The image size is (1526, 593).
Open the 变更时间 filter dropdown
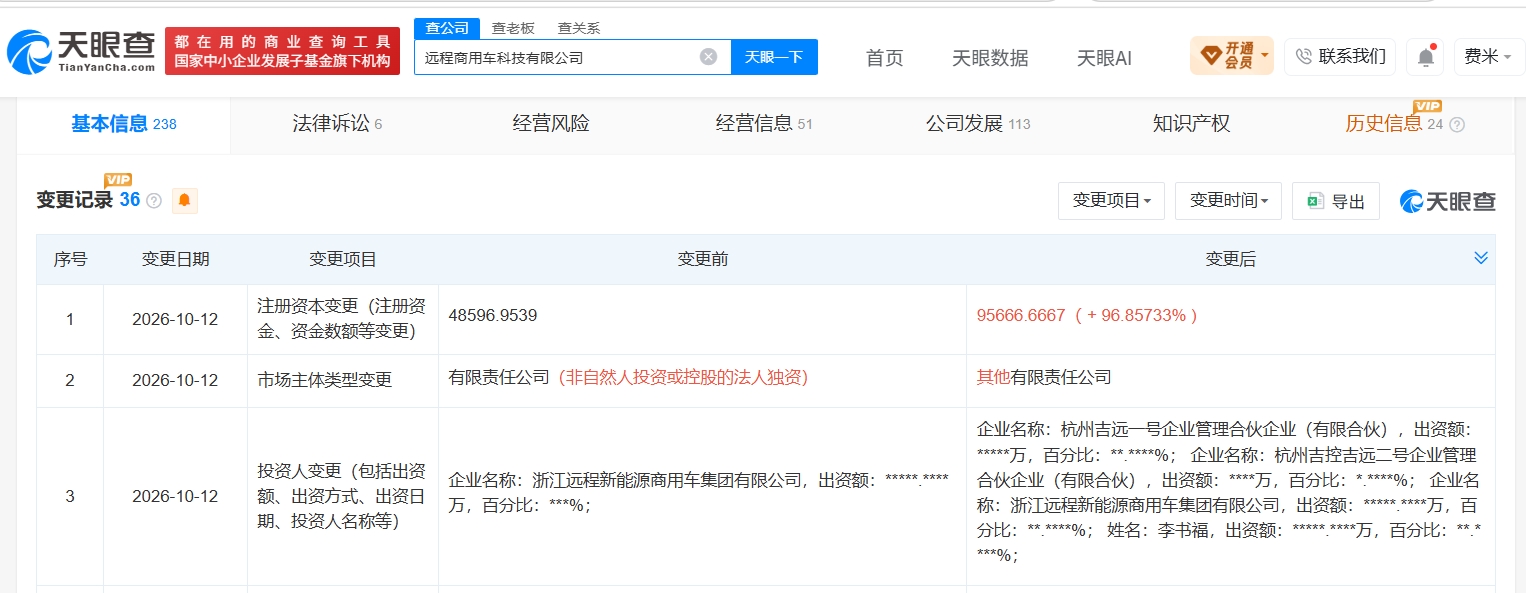coord(1229,201)
